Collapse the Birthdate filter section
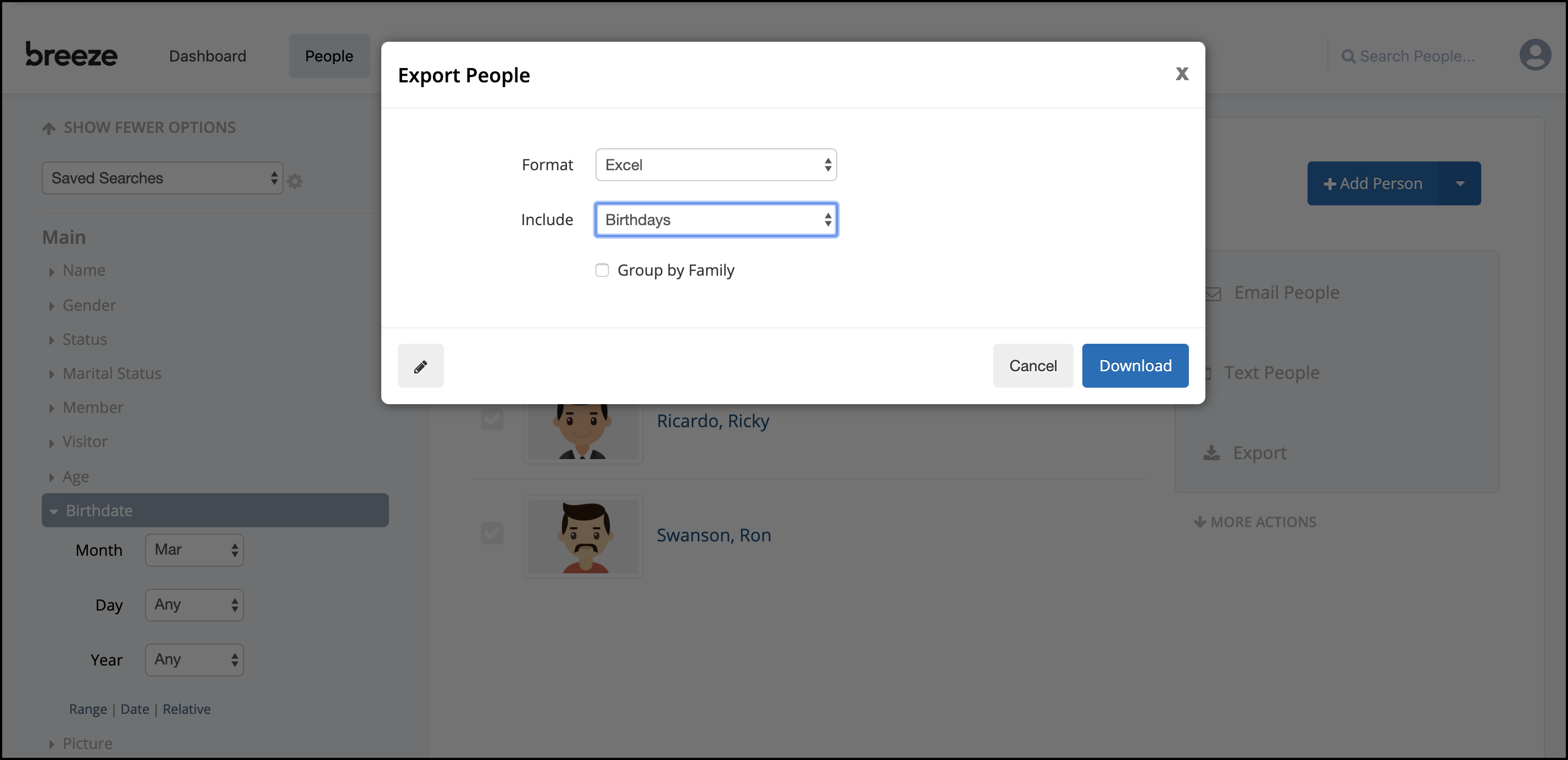Screen dimensions: 1568x760 215,510
